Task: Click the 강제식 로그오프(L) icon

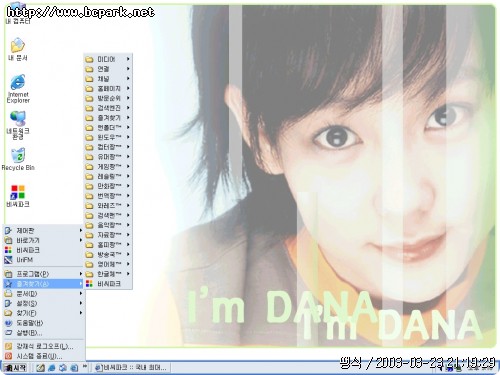Action: click(8, 346)
